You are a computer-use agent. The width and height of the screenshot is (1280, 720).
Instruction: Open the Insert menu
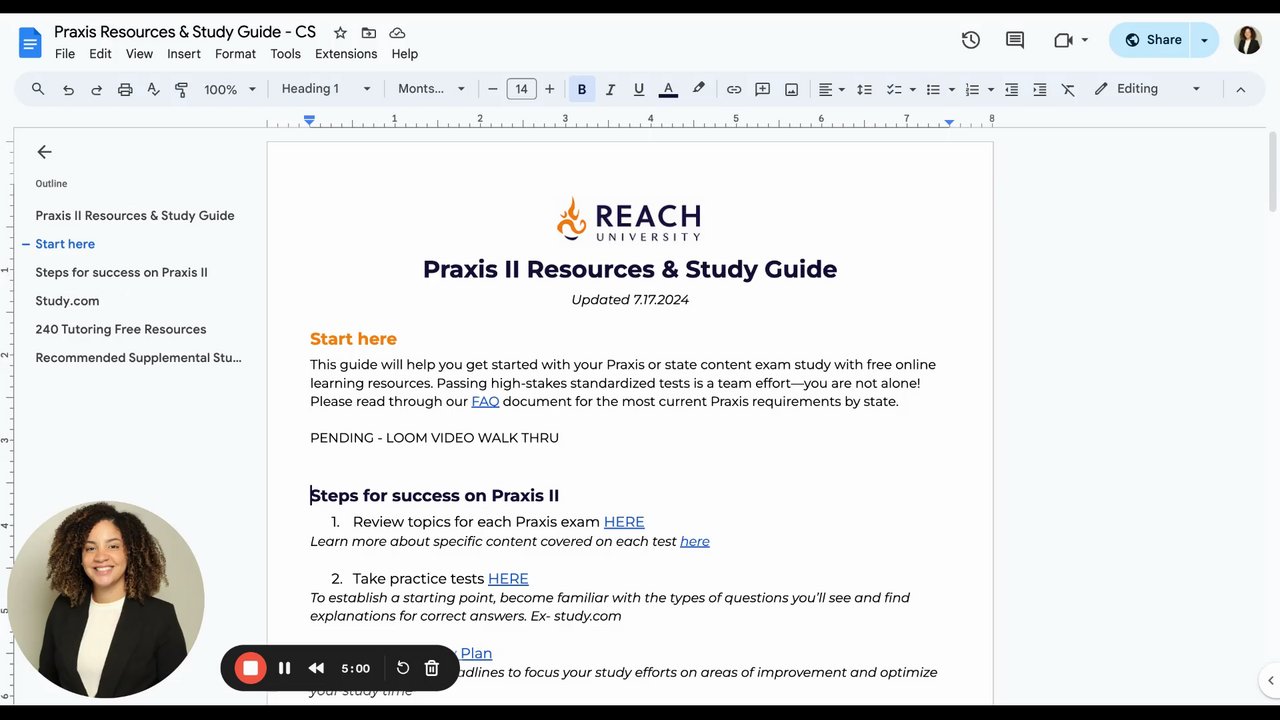(x=184, y=54)
